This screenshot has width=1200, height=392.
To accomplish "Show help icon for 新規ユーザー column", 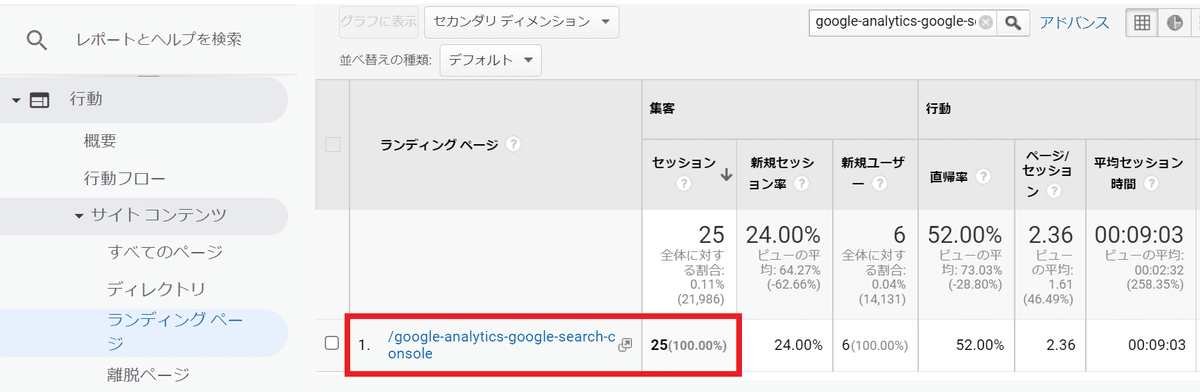I will click(879, 184).
